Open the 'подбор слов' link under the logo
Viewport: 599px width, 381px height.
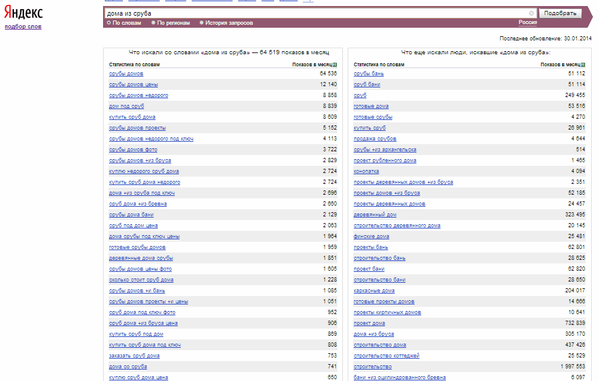23,27
